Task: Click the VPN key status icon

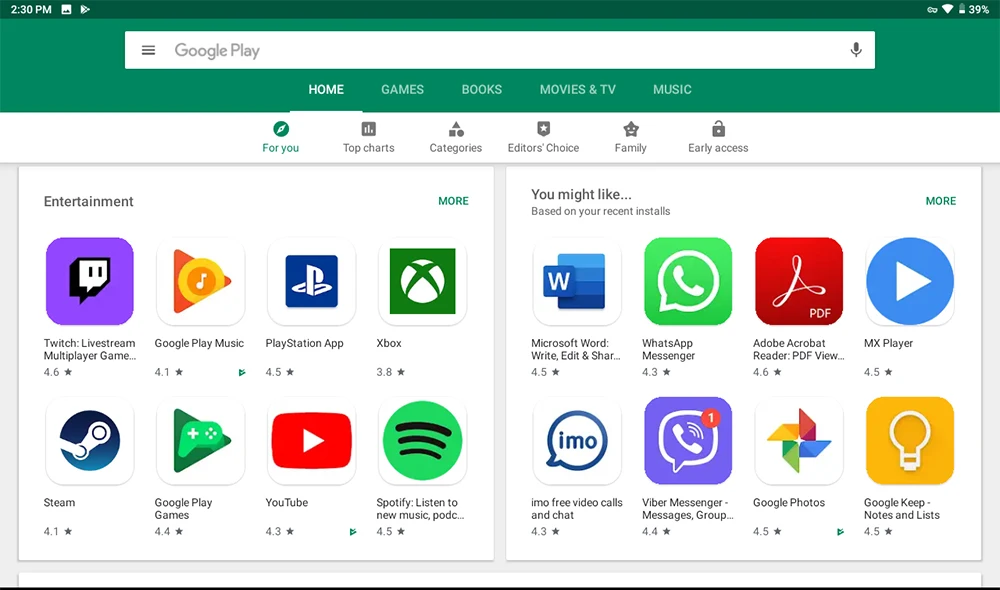Action: click(932, 10)
